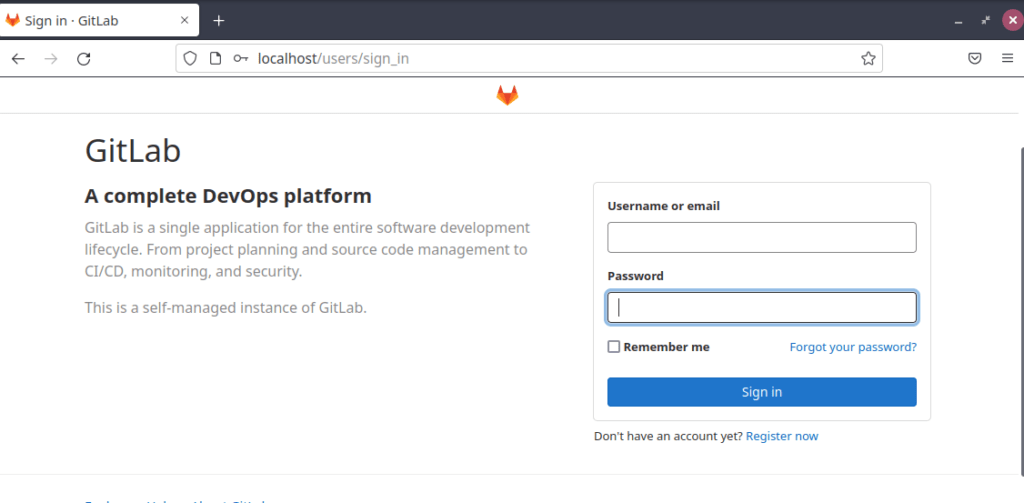
Task: Click the 'Username or email' label
Action: point(664,206)
